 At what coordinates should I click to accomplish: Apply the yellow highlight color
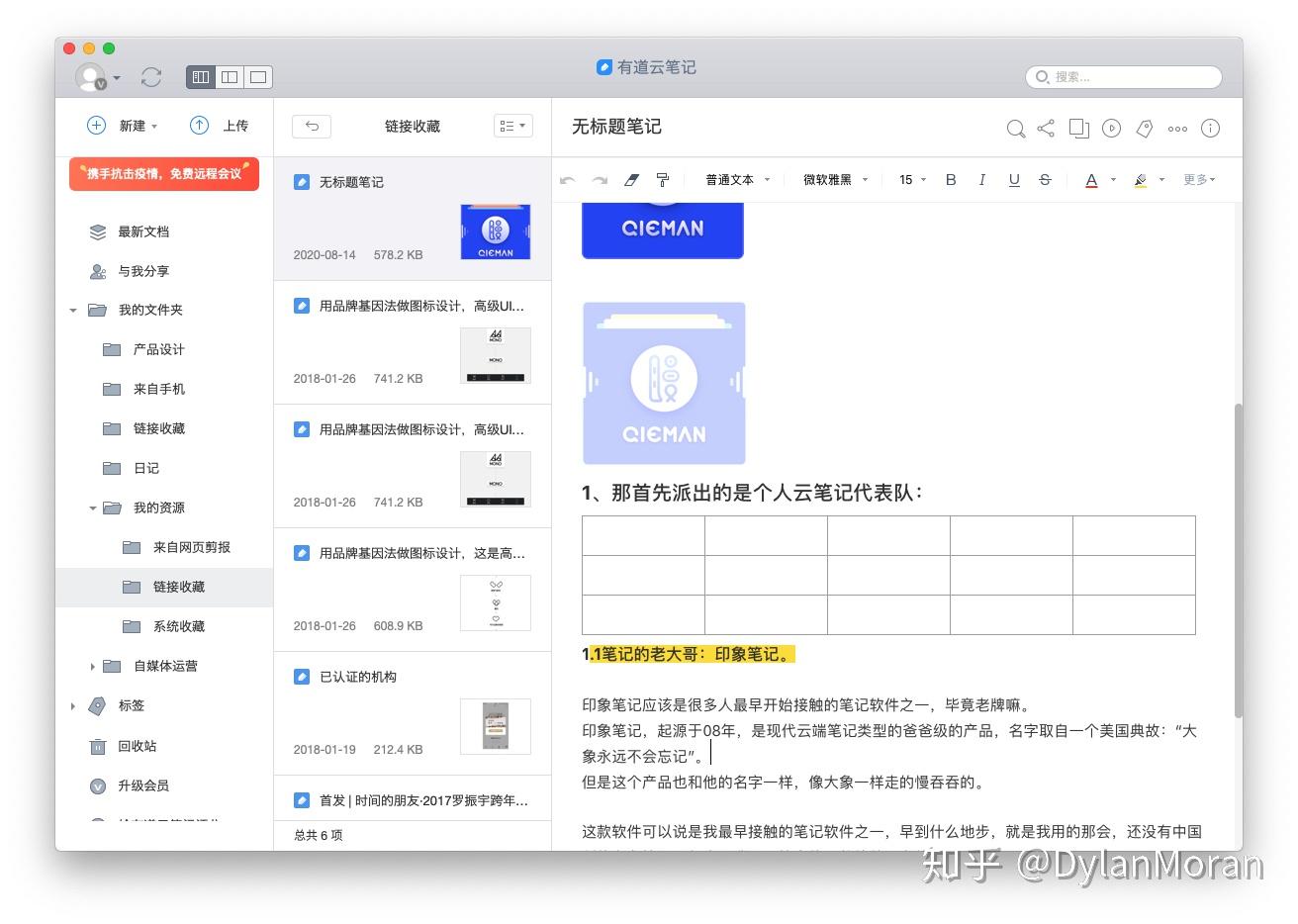tap(1140, 180)
